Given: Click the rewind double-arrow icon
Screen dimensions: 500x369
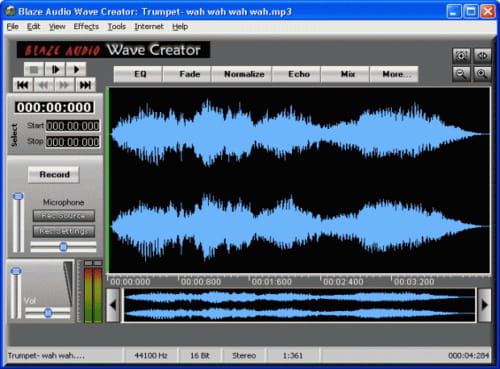Looking at the screenshot, I should [x=43, y=85].
